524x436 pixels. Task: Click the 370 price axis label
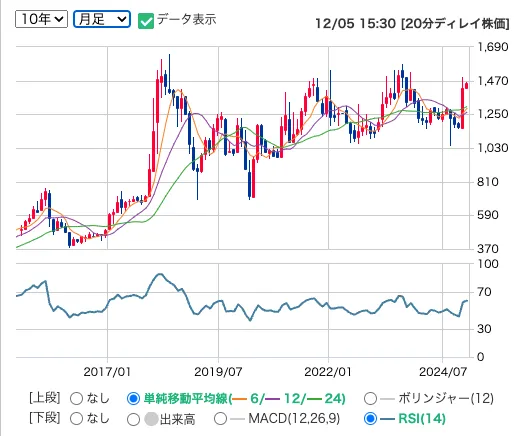point(488,249)
